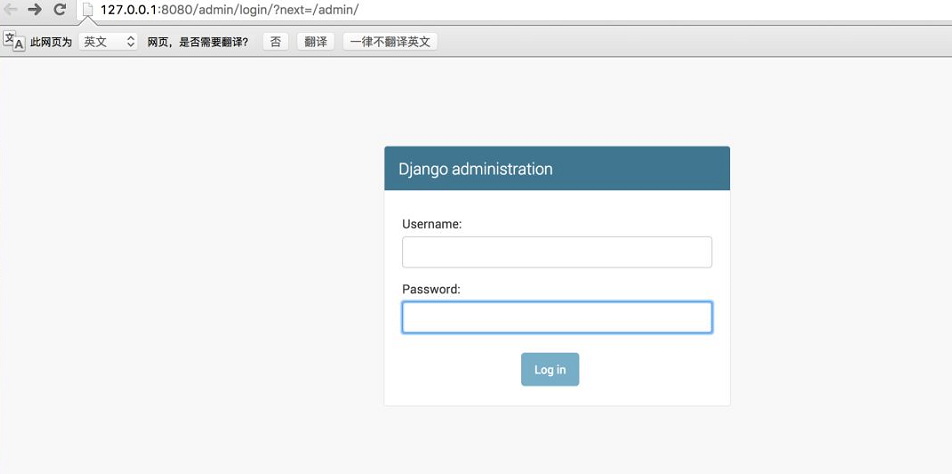This screenshot has height=474, width=952.
Task: Click the Log in button
Action: click(550, 370)
